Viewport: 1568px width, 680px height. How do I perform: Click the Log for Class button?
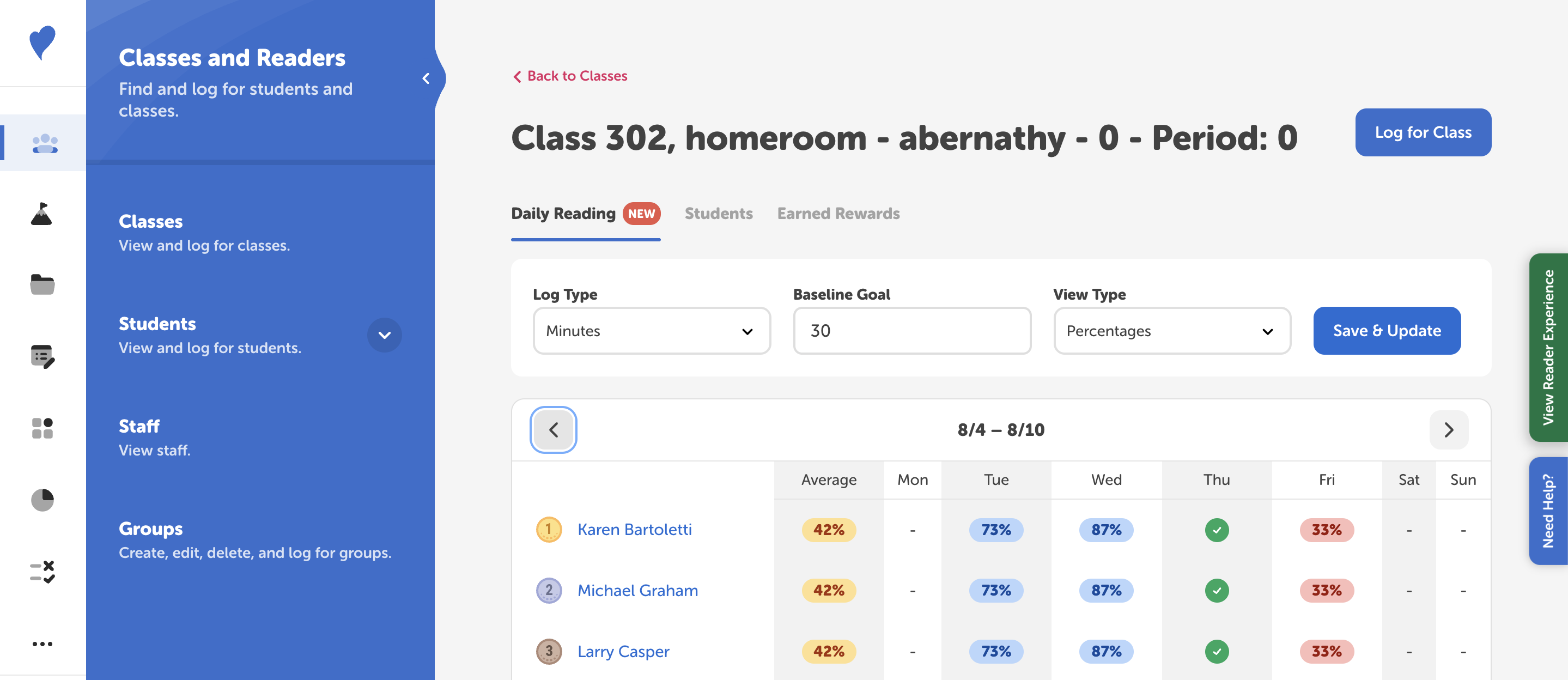pyautogui.click(x=1423, y=132)
